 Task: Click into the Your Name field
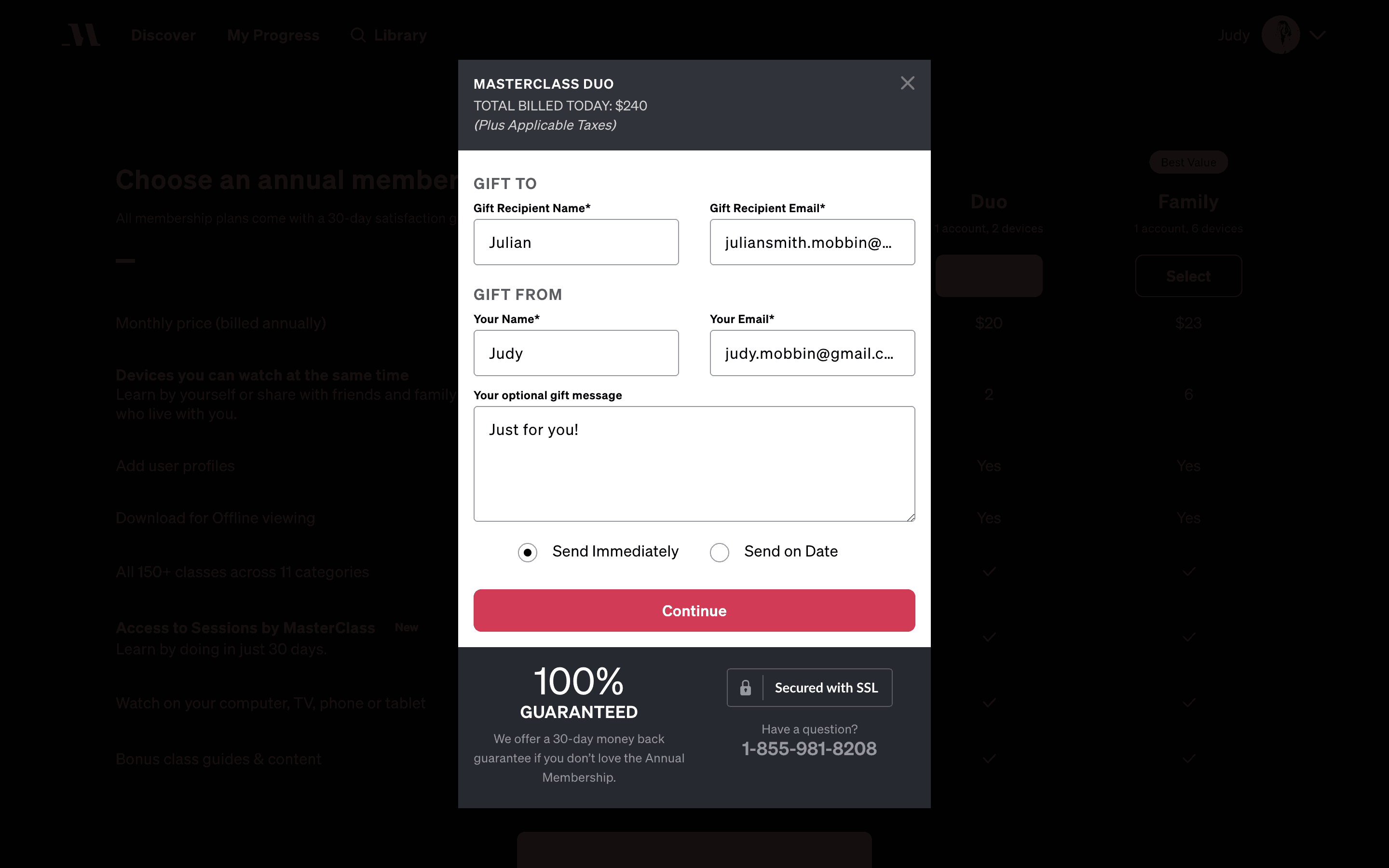point(576,353)
